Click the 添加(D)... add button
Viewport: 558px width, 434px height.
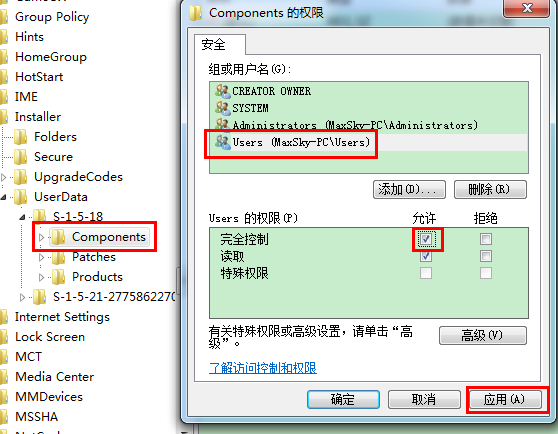[409, 189]
